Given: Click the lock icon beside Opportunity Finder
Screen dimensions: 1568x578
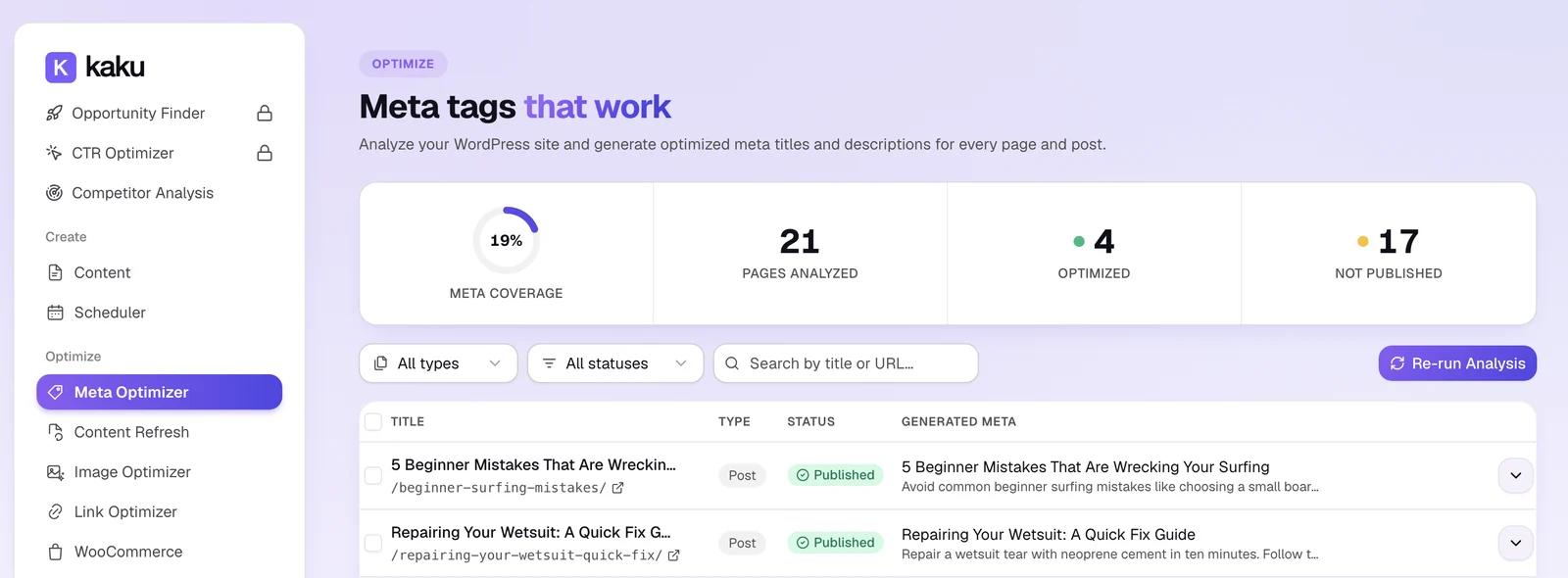Looking at the screenshot, I should 265,113.
